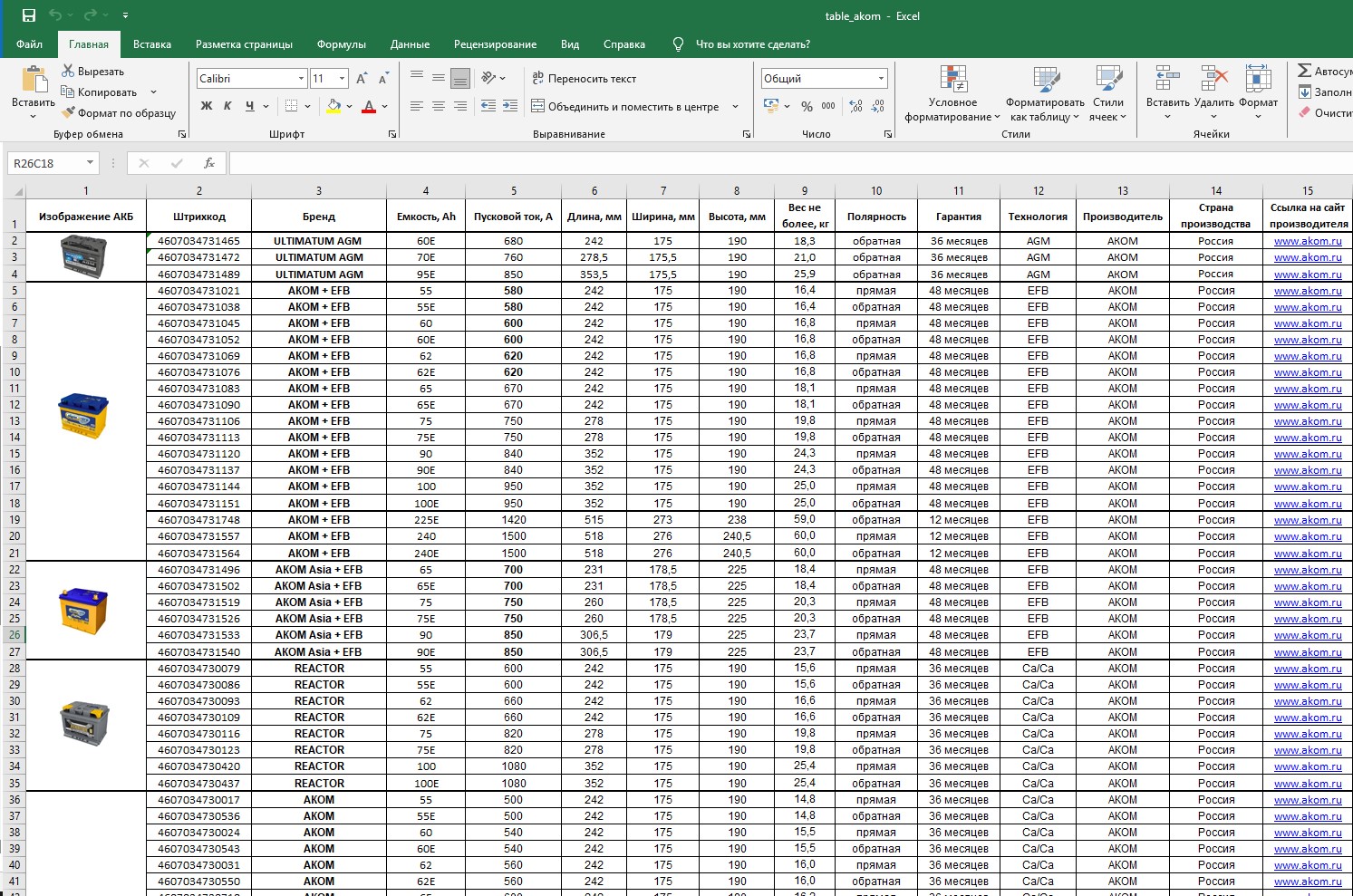Increase the cell indent

[x=510, y=106]
